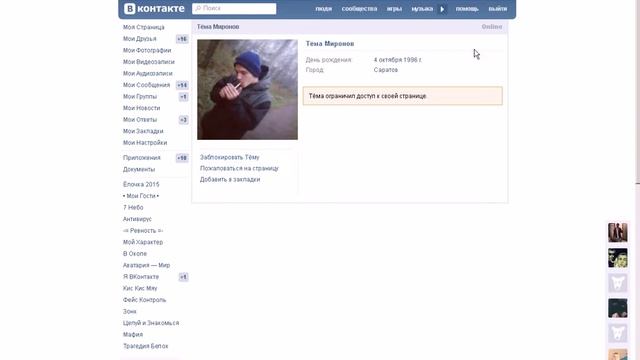Click the second friend avatar in chat sidebar
The width and height of the screenshot is (640, 360).
618,258
